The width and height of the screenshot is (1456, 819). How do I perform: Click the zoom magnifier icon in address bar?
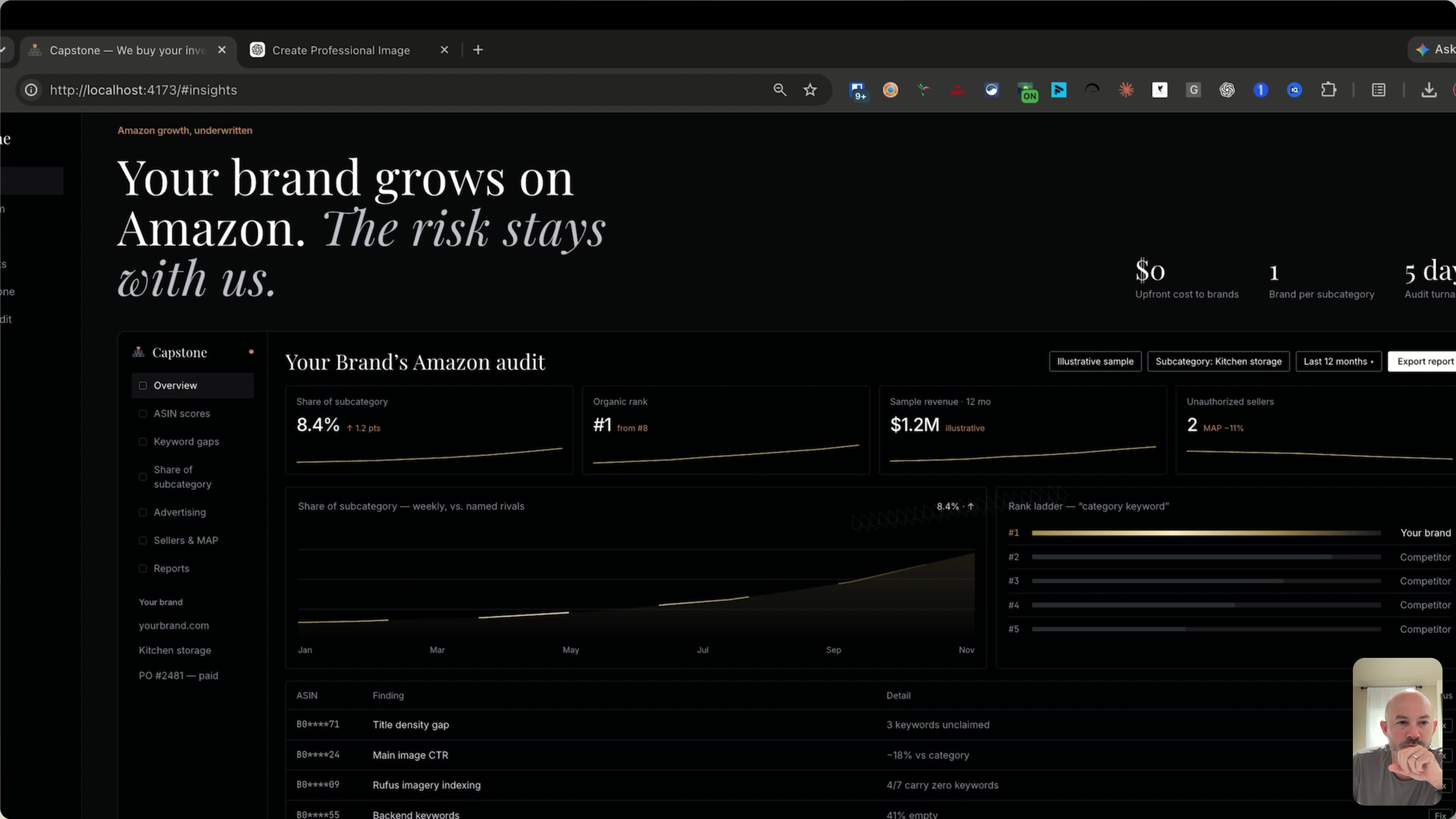click(x=780, y=90)
